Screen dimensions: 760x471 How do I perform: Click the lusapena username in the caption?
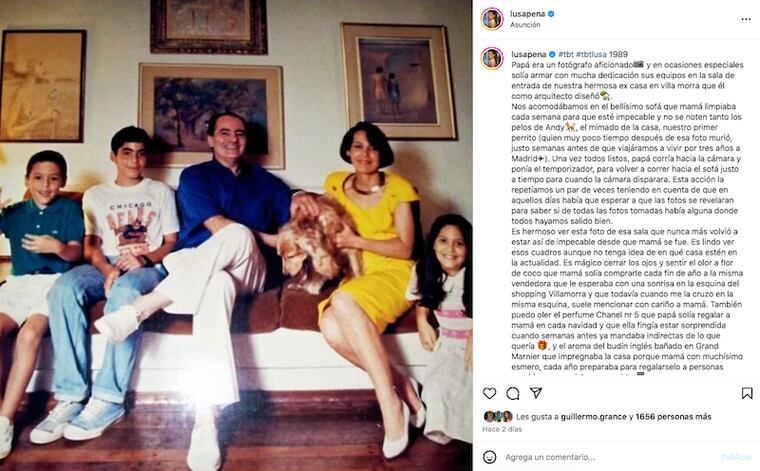point(529,54)
